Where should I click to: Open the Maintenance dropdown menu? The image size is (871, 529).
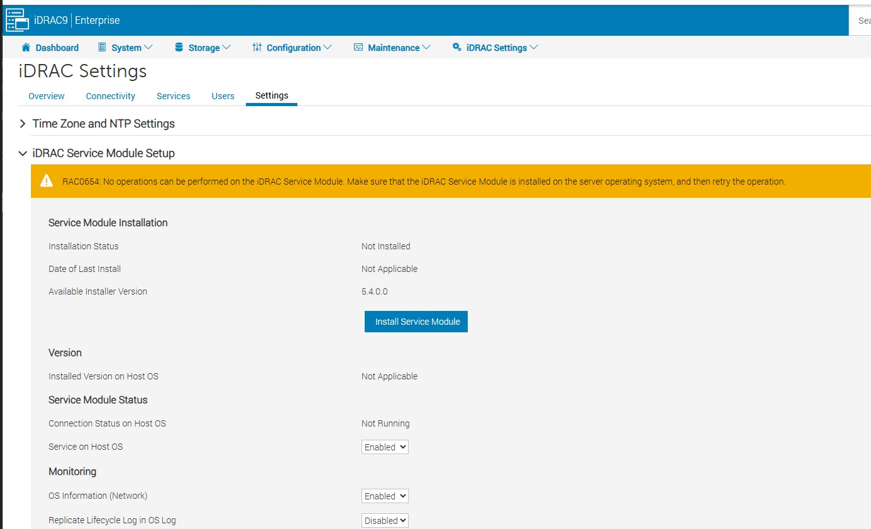click(392, 48)
